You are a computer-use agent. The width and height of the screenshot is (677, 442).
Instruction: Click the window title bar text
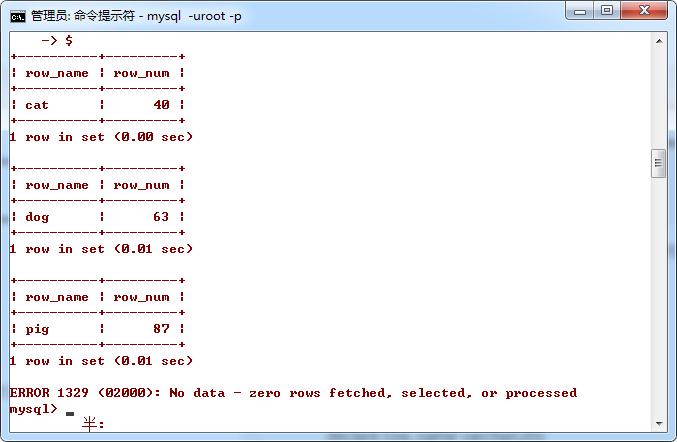pos(136,16)
